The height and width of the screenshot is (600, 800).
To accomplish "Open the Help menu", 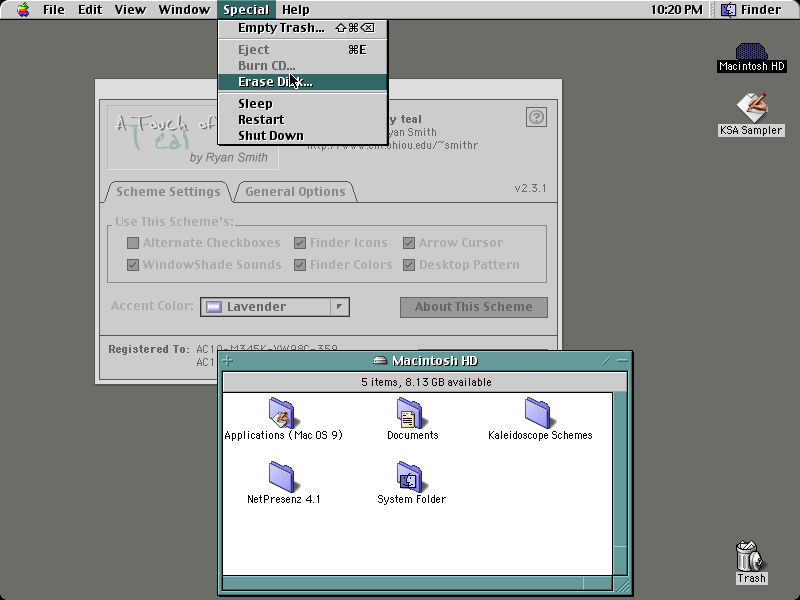I will (295, 10).
